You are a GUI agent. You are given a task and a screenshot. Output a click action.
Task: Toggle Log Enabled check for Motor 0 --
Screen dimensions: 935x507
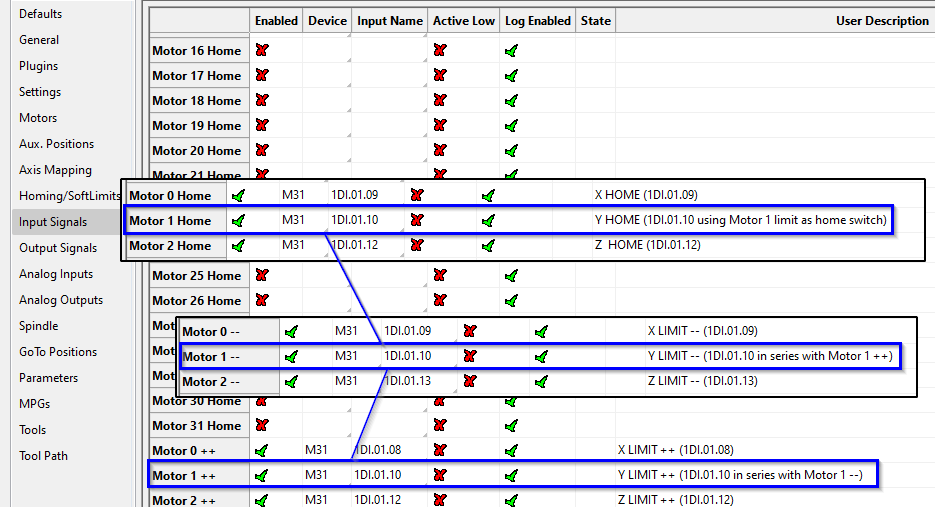(541, 330)
